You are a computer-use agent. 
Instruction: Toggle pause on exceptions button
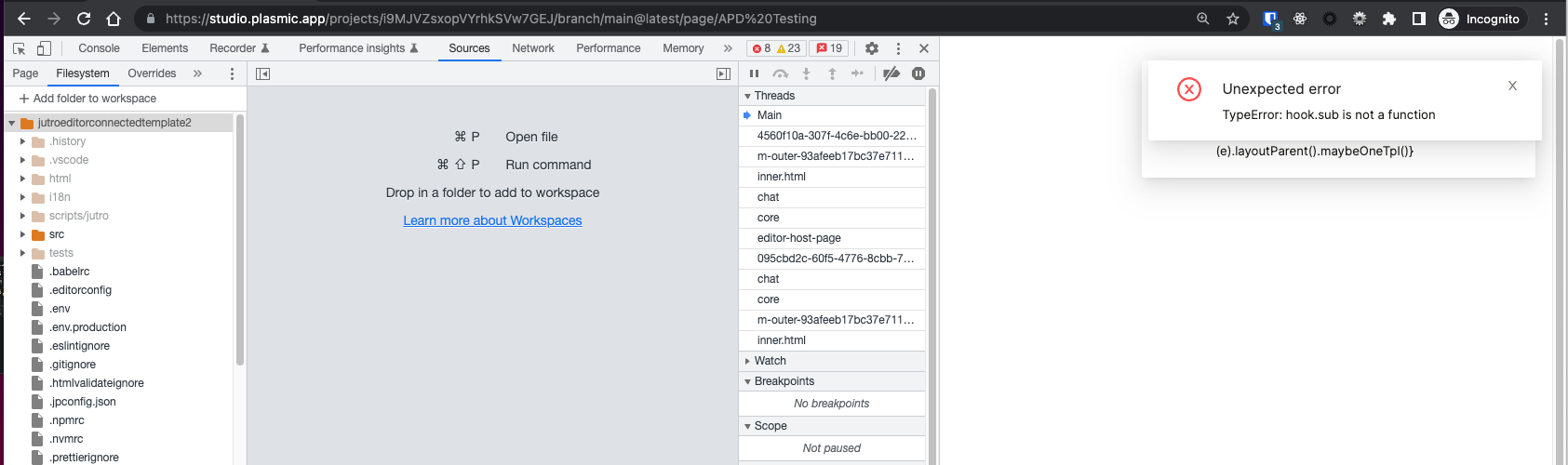point(918,73)
